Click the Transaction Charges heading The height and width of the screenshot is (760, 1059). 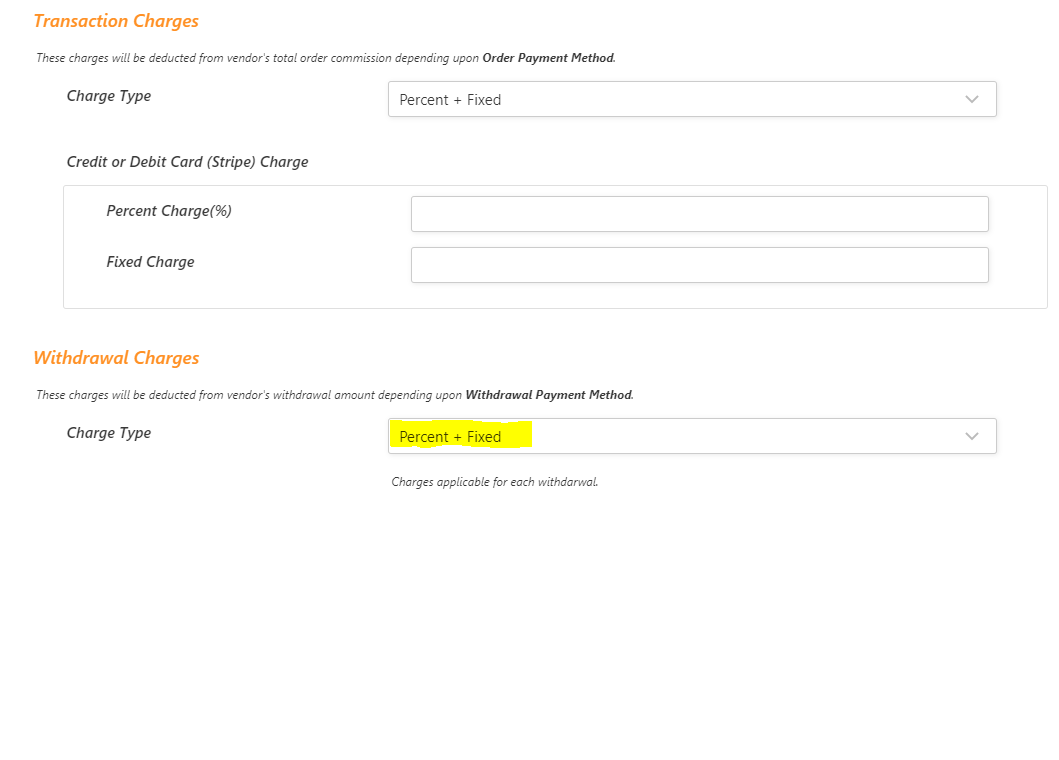(x=116, y=21)
